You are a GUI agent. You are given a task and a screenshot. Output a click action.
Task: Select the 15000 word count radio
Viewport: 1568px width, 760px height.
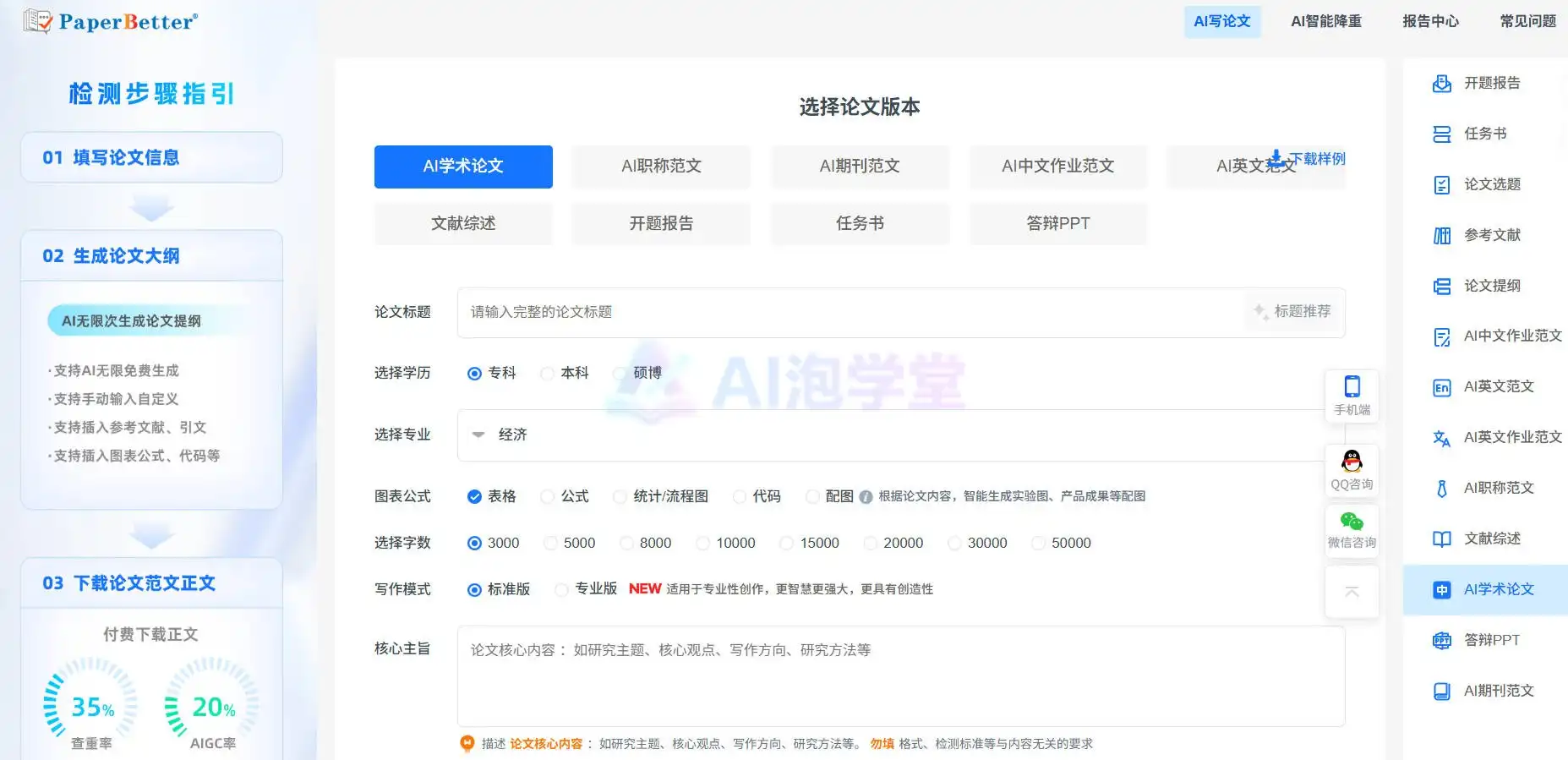tap(787, 544)
